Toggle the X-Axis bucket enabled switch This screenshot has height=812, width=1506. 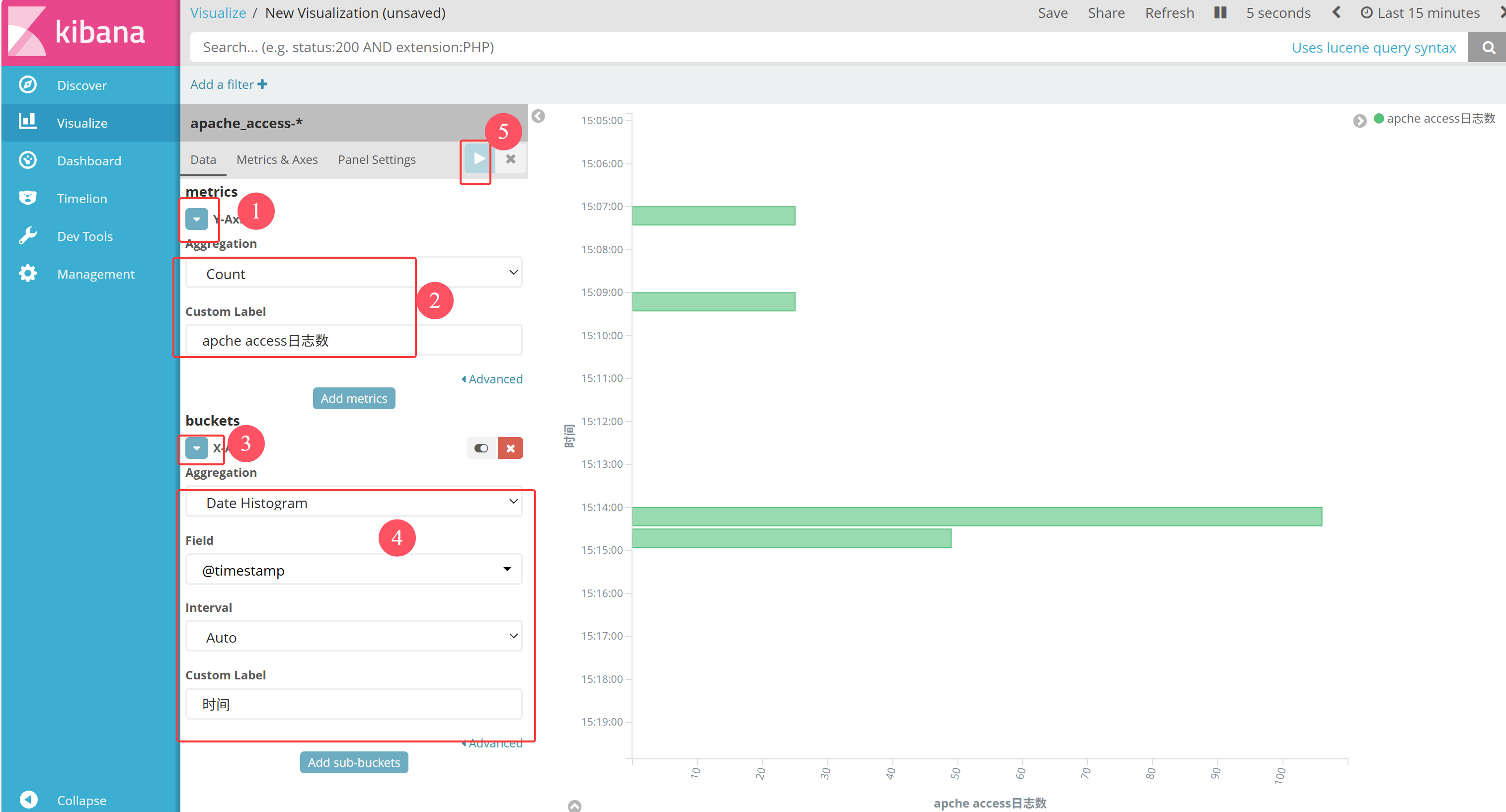(481, 448)
